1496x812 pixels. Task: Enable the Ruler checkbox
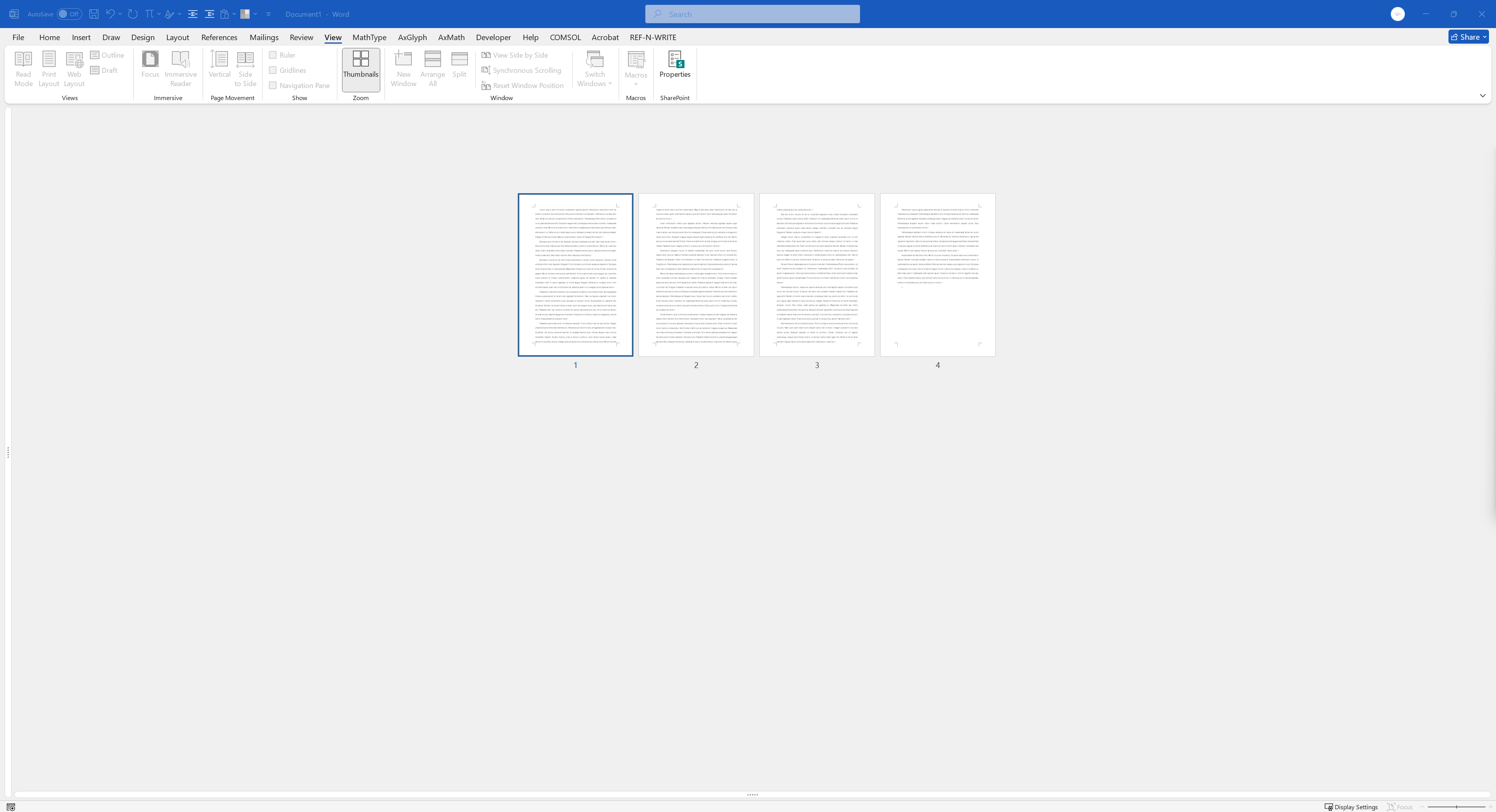click(272, 55)
